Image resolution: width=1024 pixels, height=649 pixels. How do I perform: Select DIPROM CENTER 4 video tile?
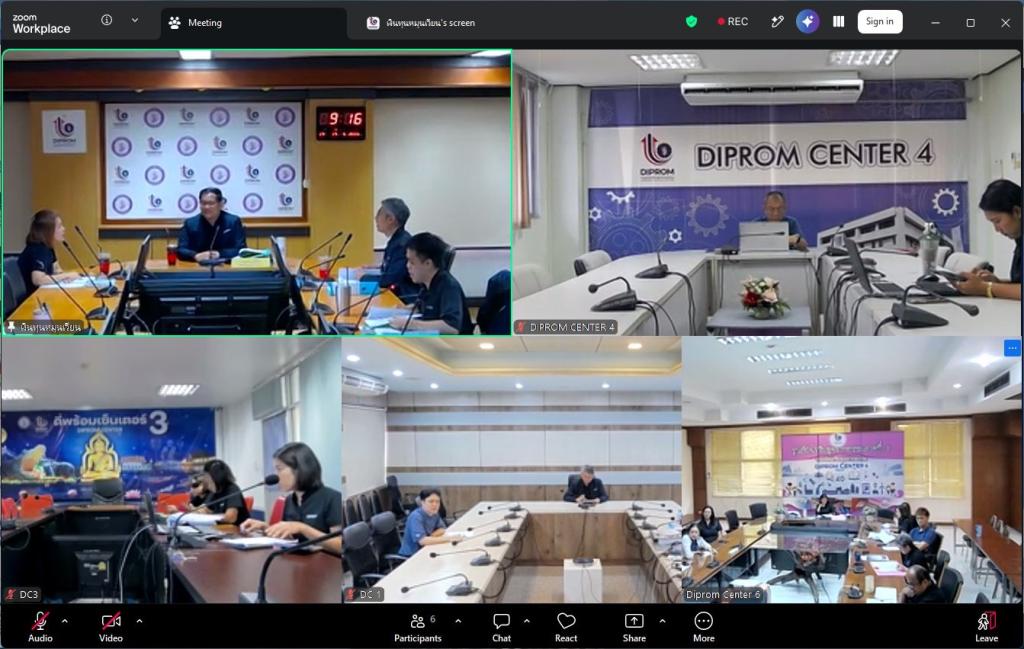(x=767, y=193)
